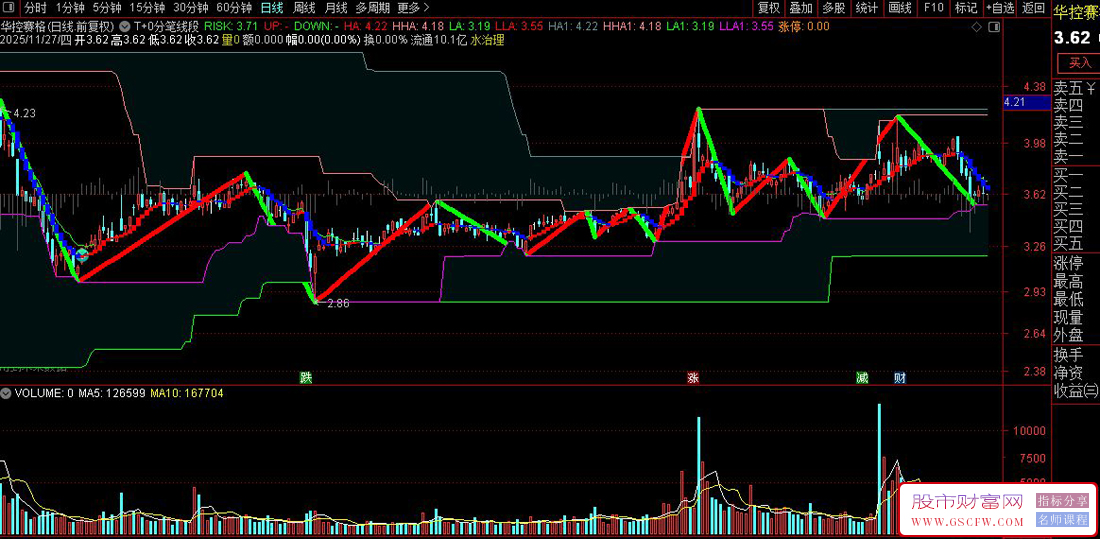Click the diamond icon at chart top-right
Viewport: 1100px width, 539px height.
point(977,27)
